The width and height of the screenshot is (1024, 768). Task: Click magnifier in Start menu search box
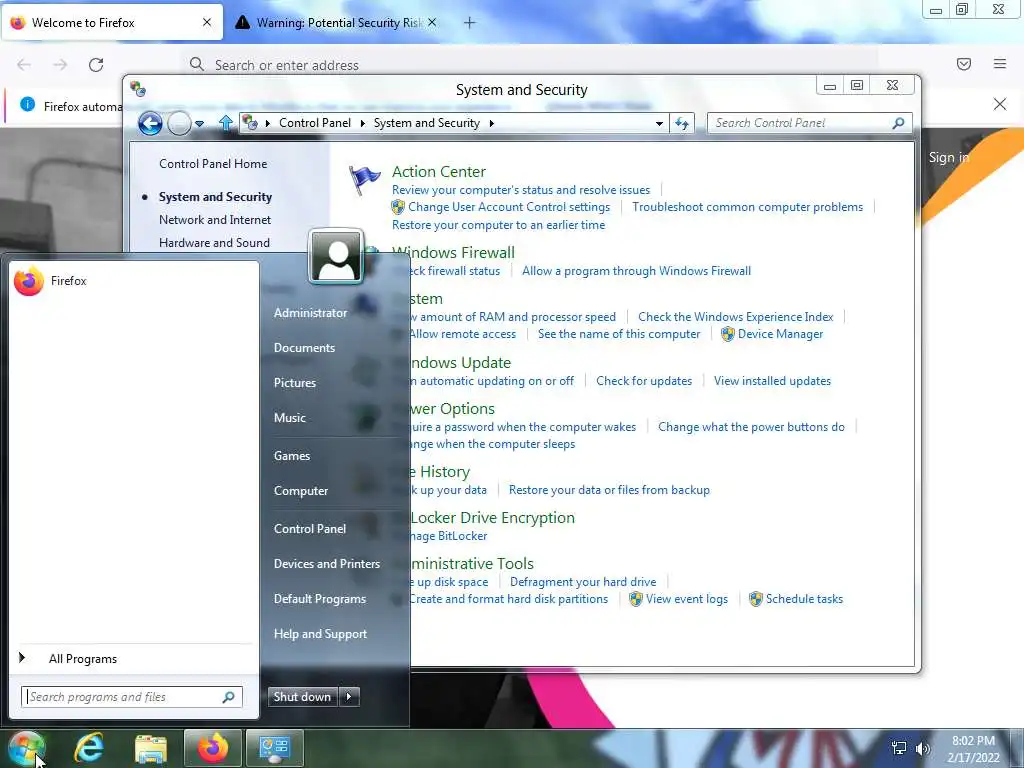(229, 697)
